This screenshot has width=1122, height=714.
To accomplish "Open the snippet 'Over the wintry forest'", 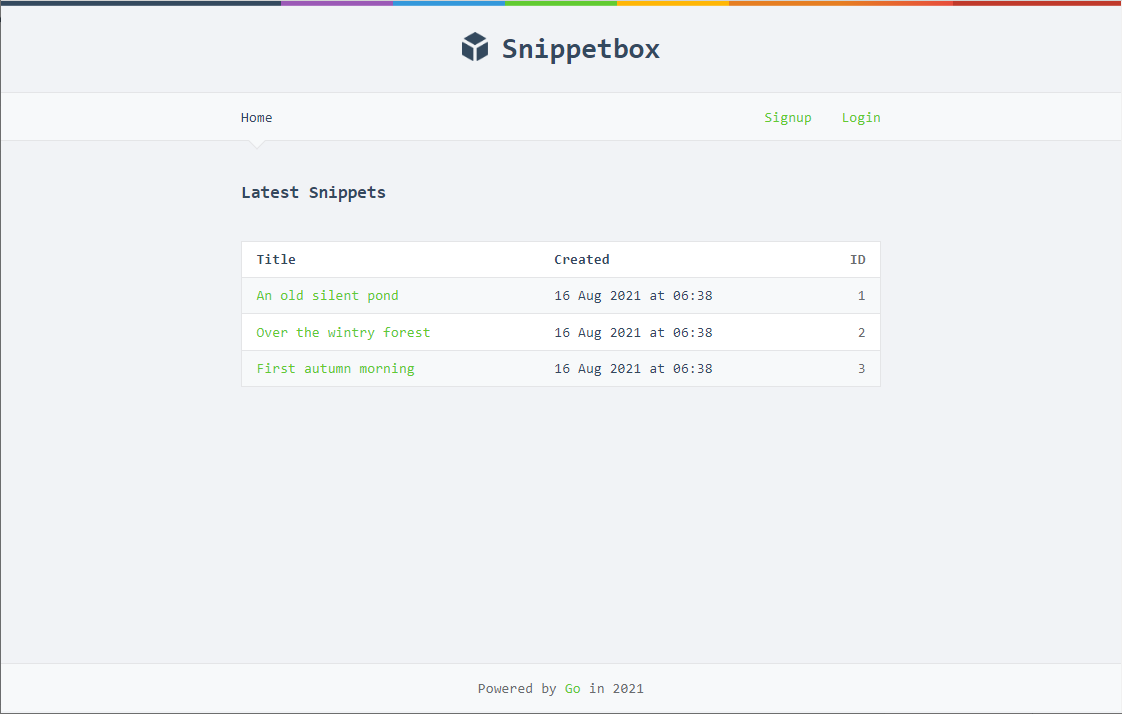I will tap(343, 332).
